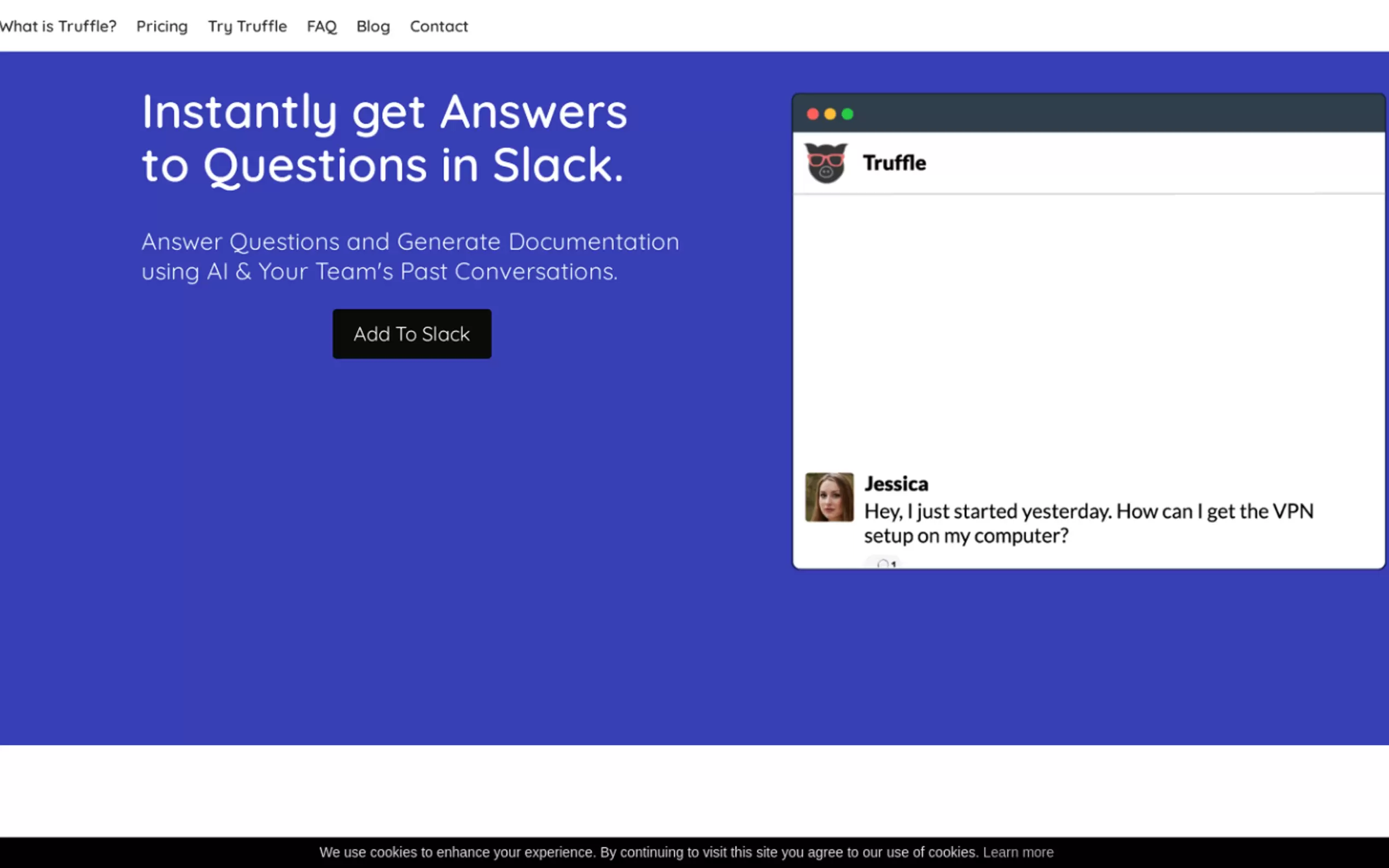Click Jessica's profile avatar
Image resolution: width=1389 pixels, height=868 pixels.
(x=829, y=497)
